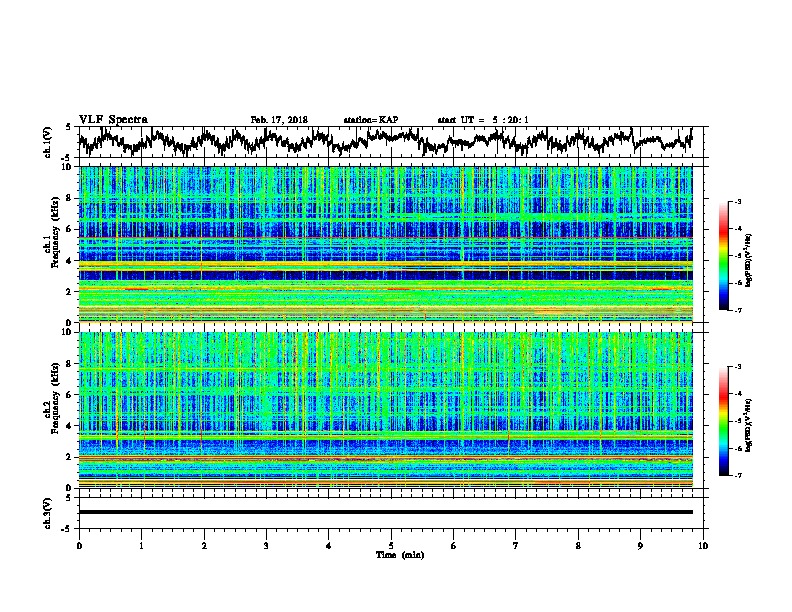Click the "station=KAP" header label
The height and width of the screenshot is (612, 792).
click(371, 120)
